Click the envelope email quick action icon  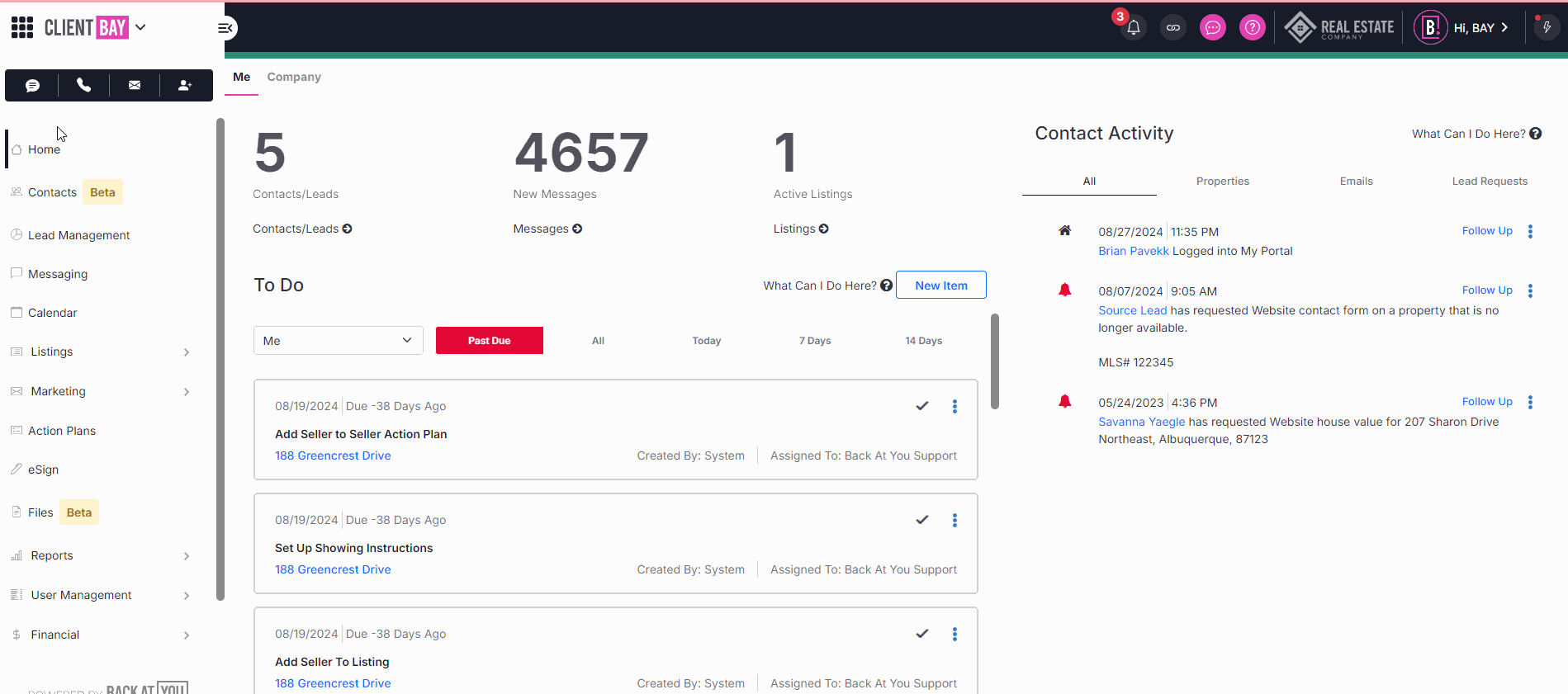click(135, 85)
